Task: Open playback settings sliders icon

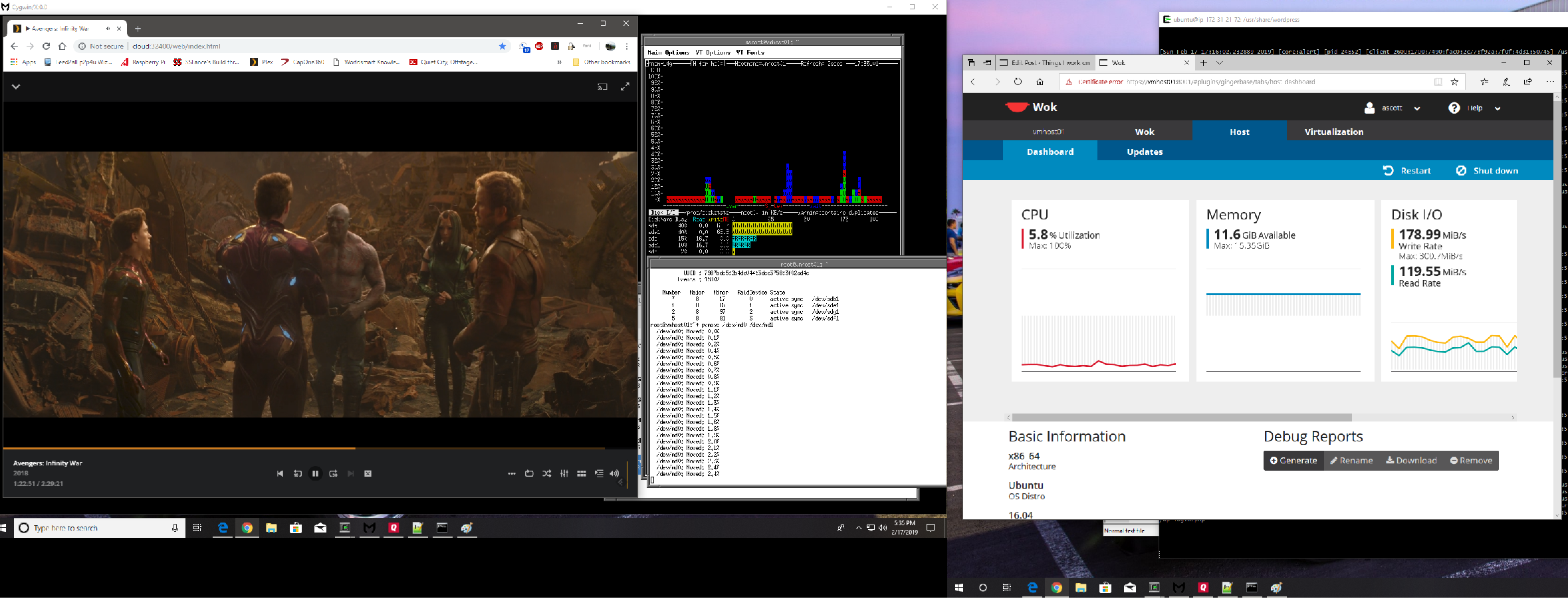Action: point(564,473)
